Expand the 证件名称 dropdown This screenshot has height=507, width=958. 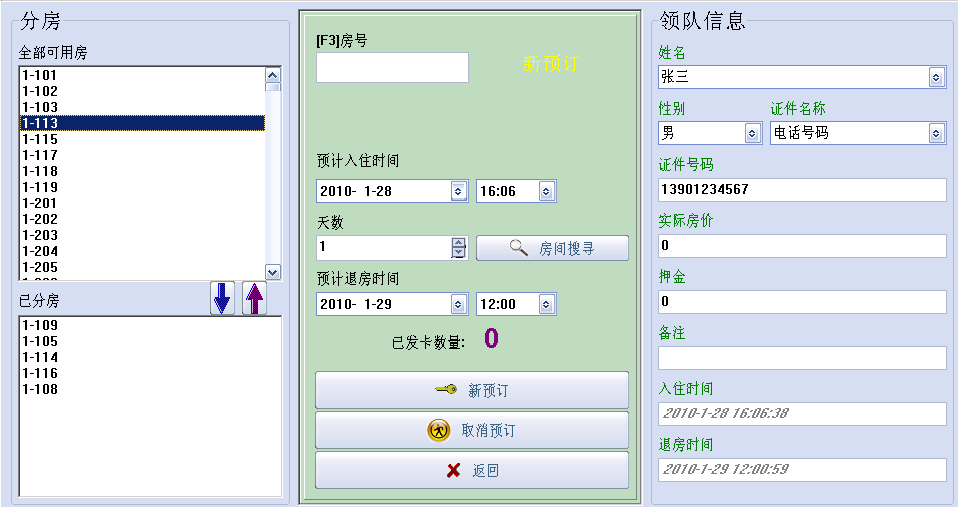coord(935,133)
